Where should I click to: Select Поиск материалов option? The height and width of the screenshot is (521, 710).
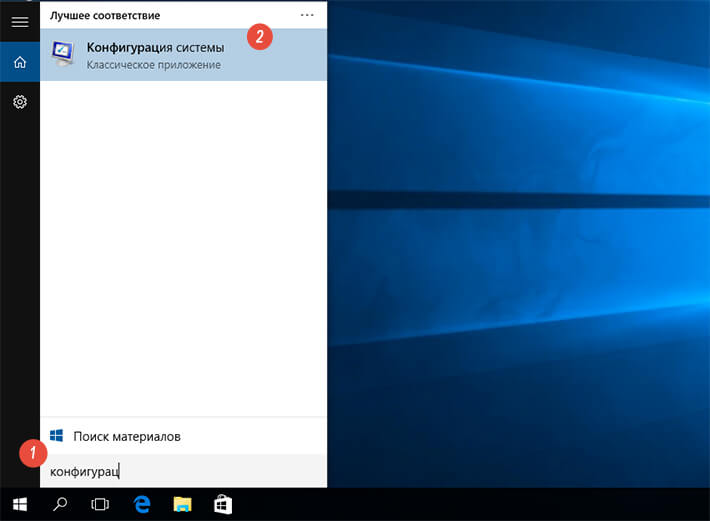(x=127, y=437)
